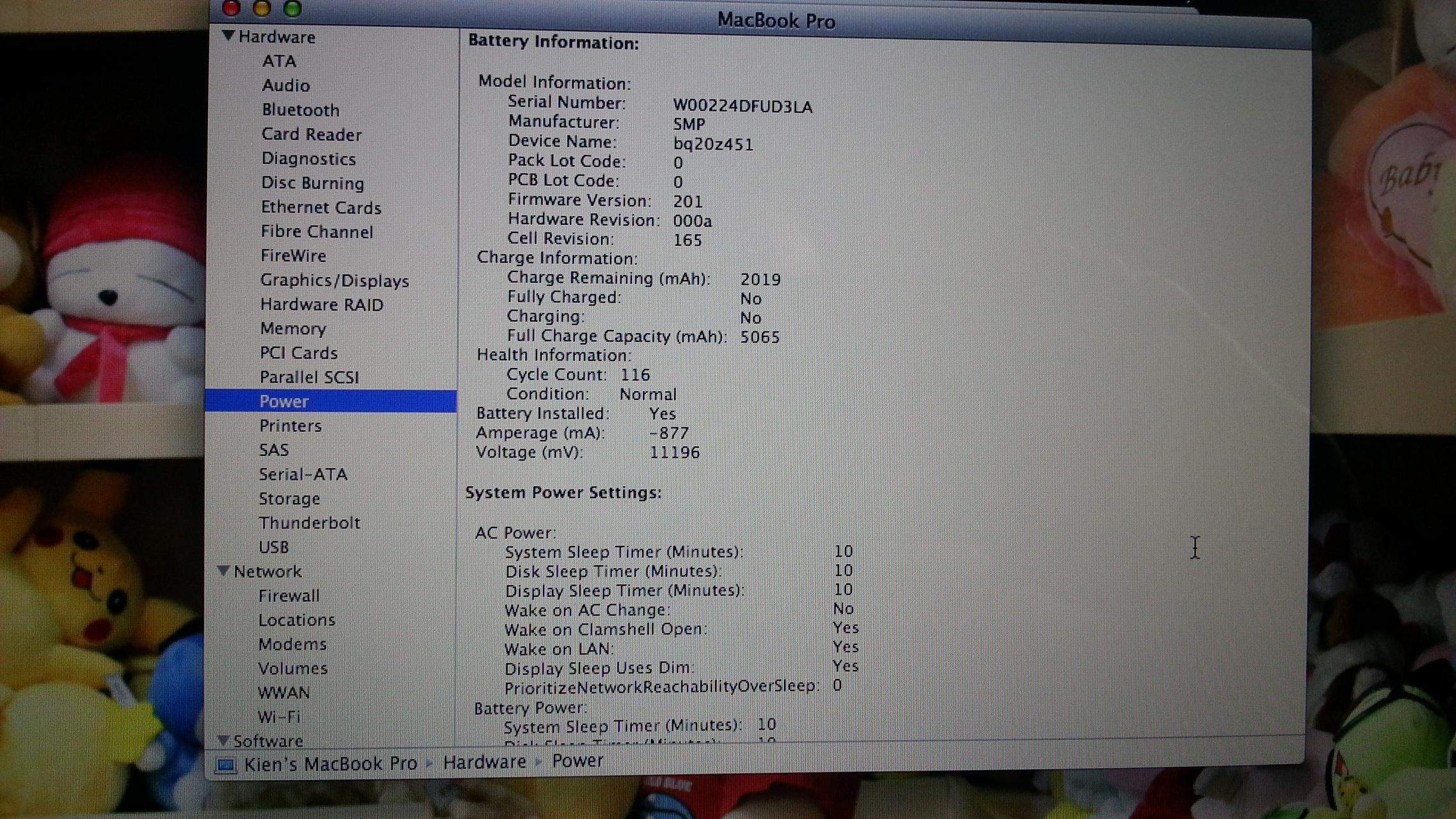Click the green zoom window button
The height and width of the screenshot is (819, 1456).
292,8
